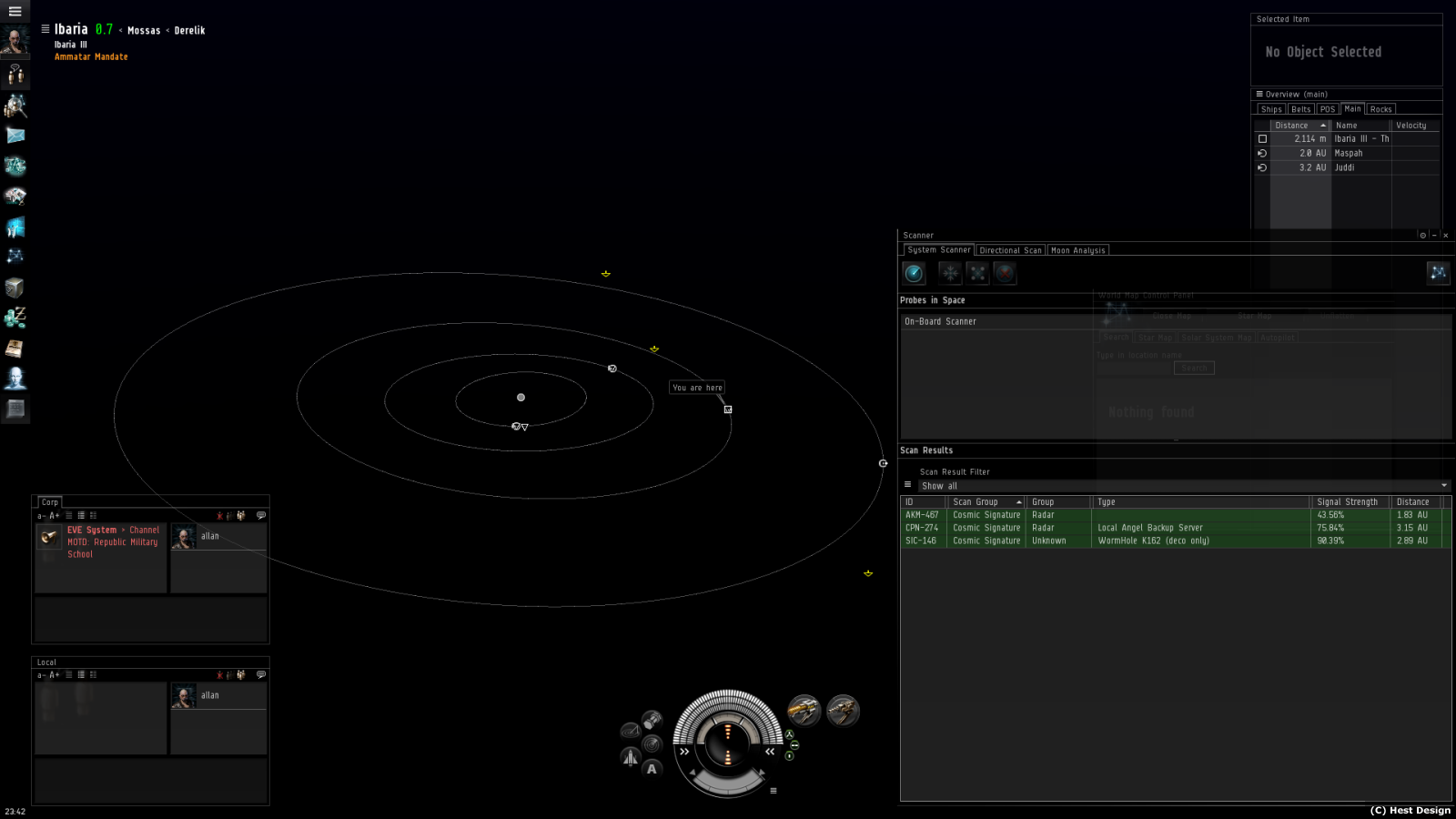The height and width of the screenshot is (819, 1456).
Task: Decrease font size 'a-' in Corp chat
Action: pos(41,515)
